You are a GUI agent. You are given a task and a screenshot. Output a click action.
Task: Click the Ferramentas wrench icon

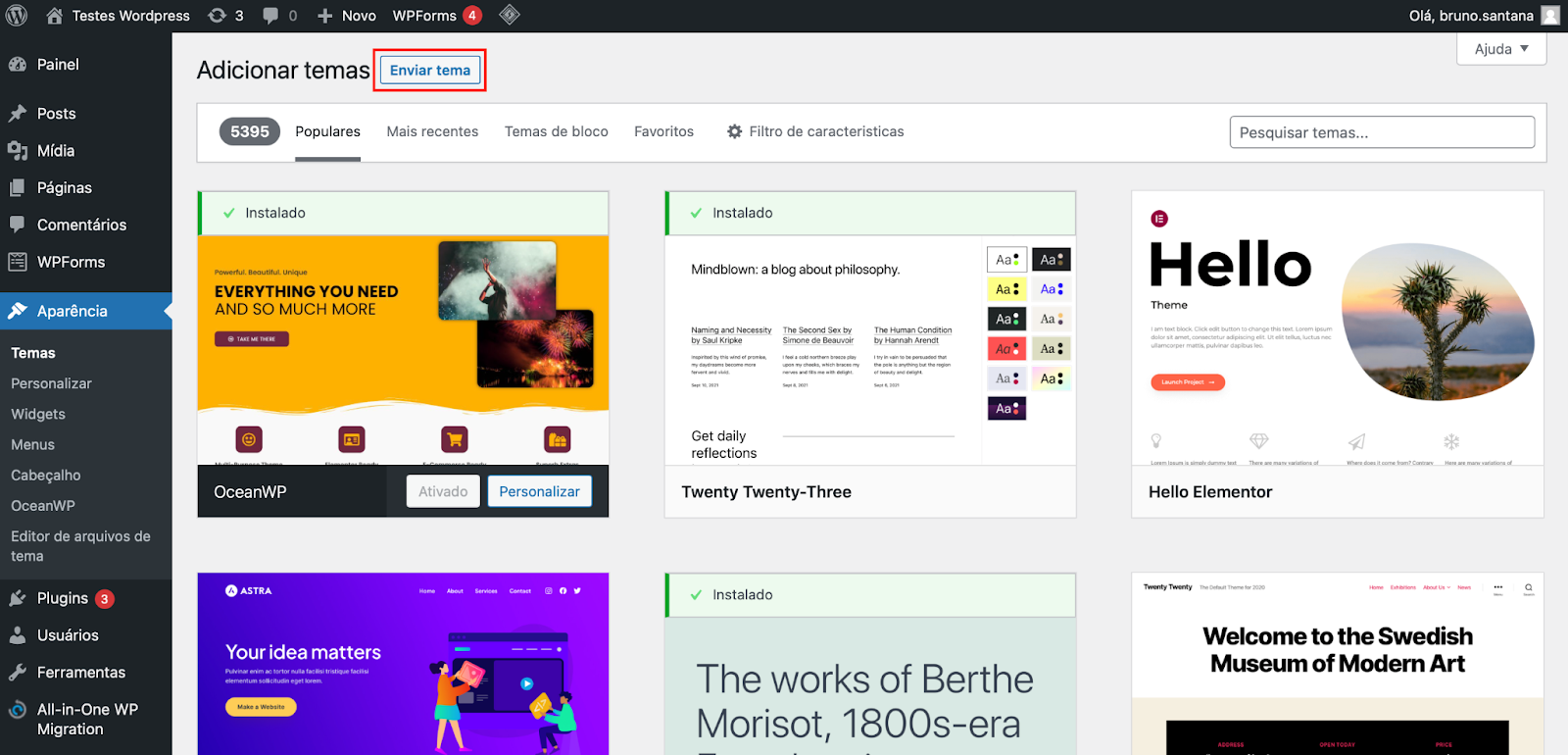18,673
